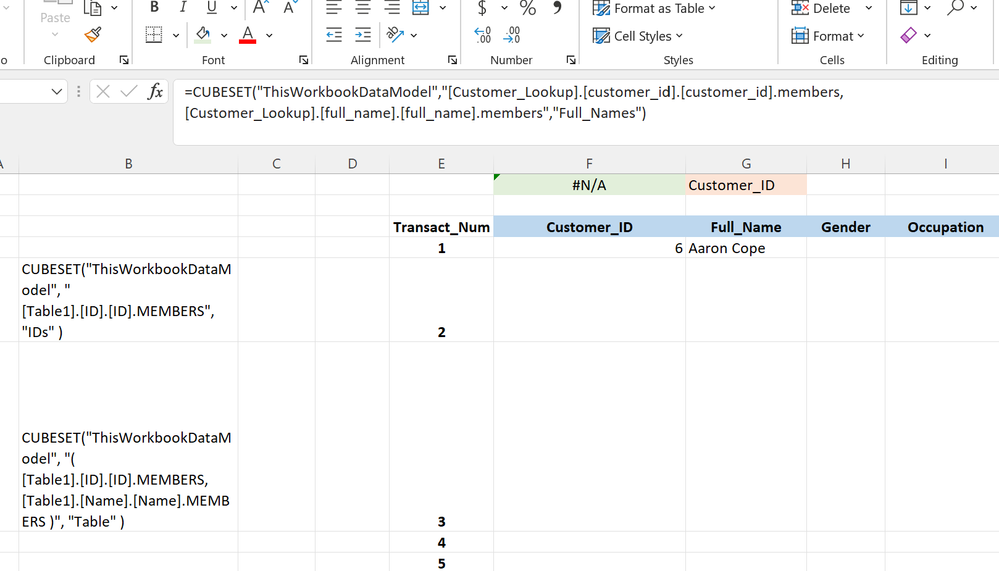This screenshot has height=571, width=999.
Task: Select the Full_Name header cell
Action: [746, 227]
